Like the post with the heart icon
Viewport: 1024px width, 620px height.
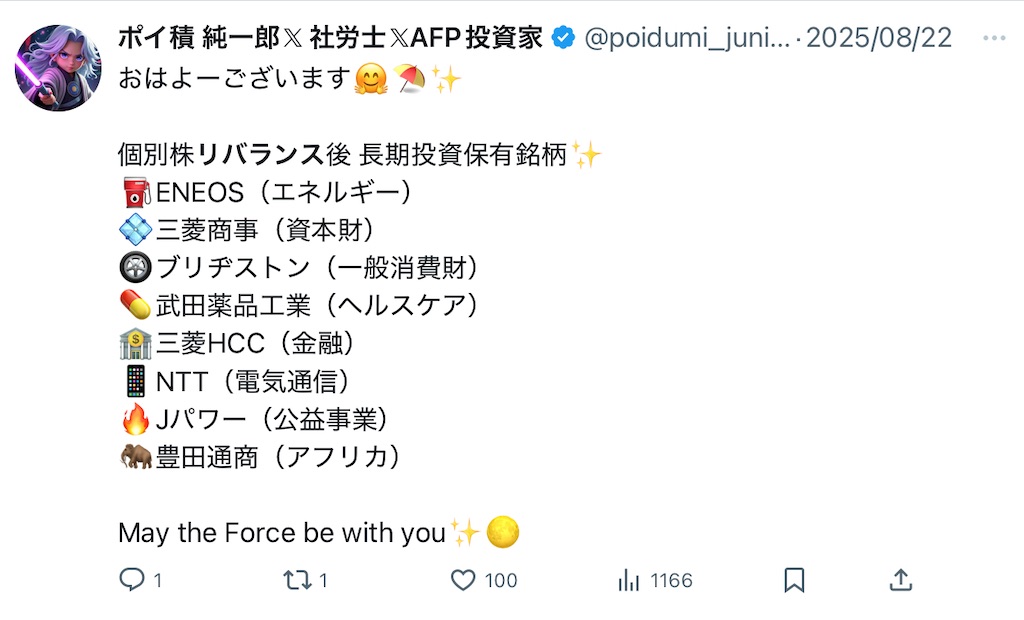point(462,580)
